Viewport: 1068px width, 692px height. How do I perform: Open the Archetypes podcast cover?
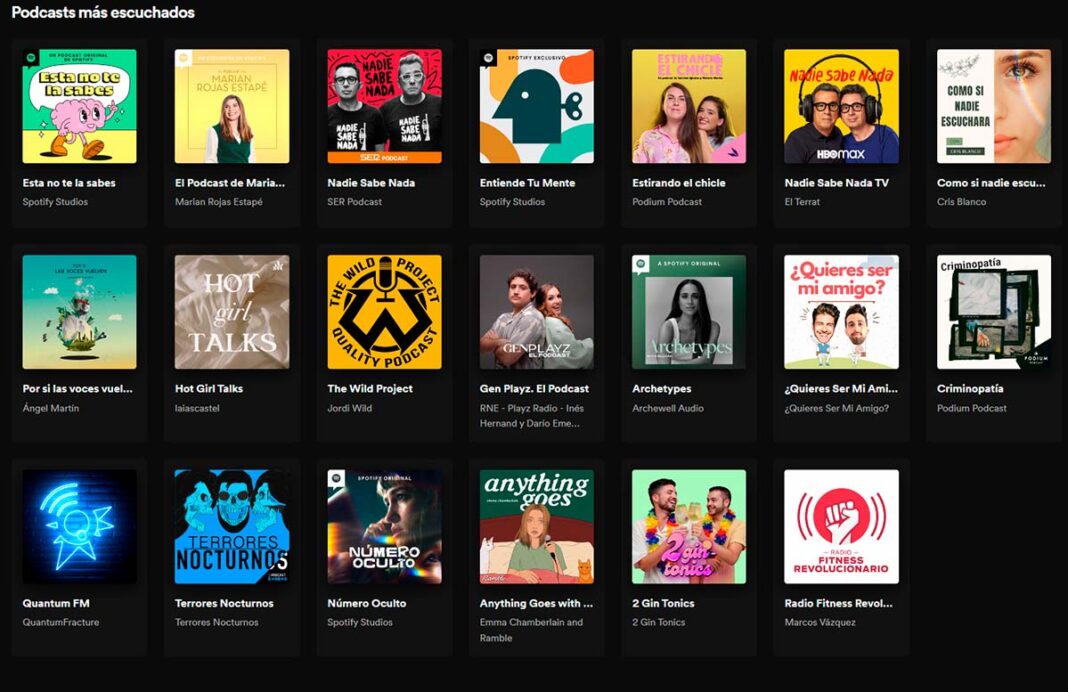point(688,312)
